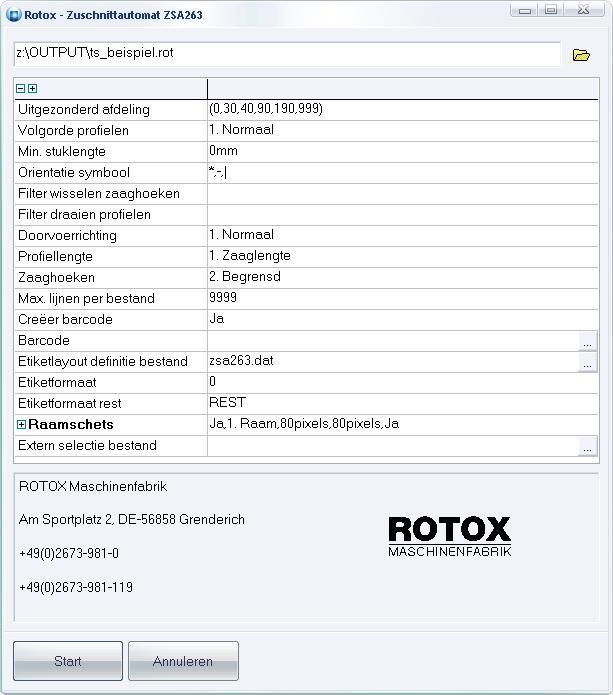Select the 'Etiketlayout definitie bestand' label
This screenshot has width=613, height=695.
(103, 361)
